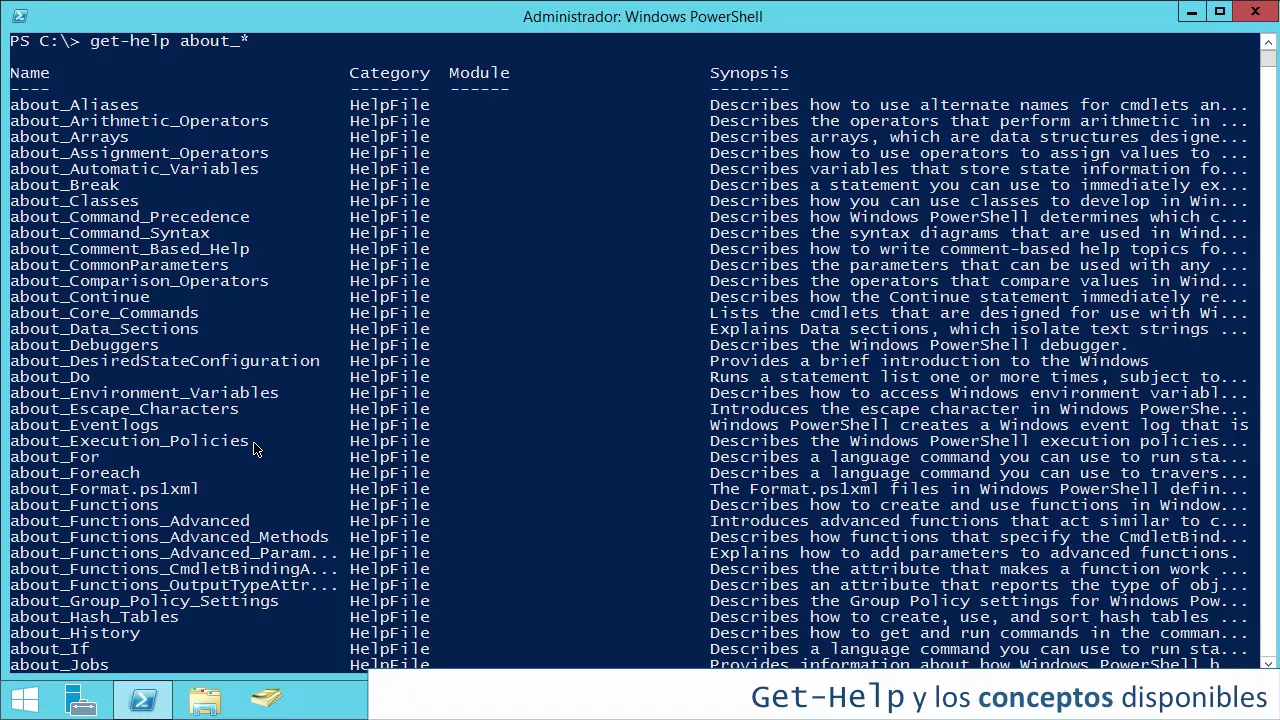Click the 'Module' column header
Screen dimensions: 1280x720
click(479, 73)
